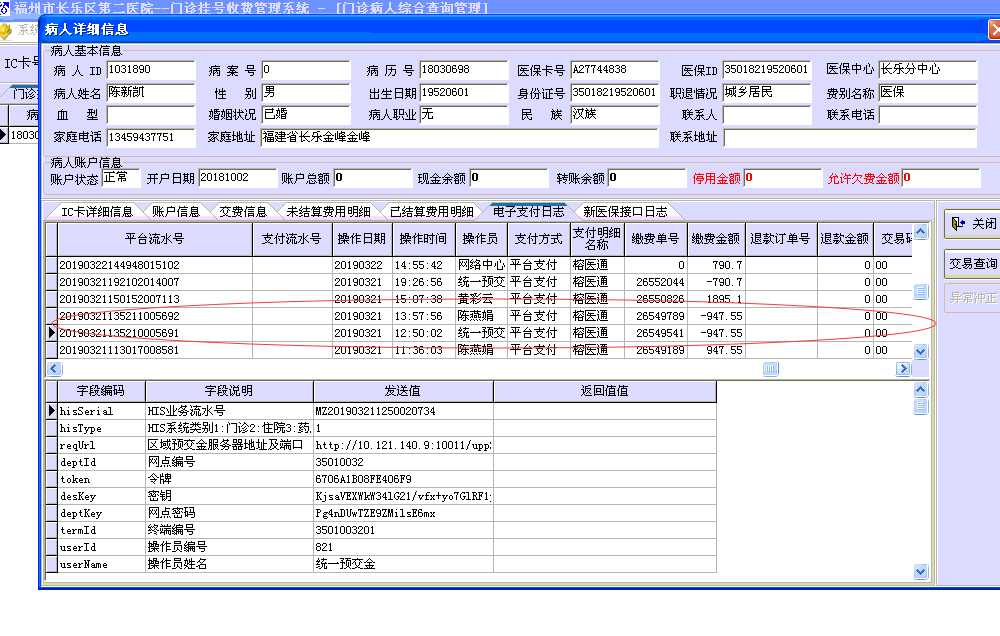Select the desKey field row
The image size is (1000, 636).
point(381,496)
